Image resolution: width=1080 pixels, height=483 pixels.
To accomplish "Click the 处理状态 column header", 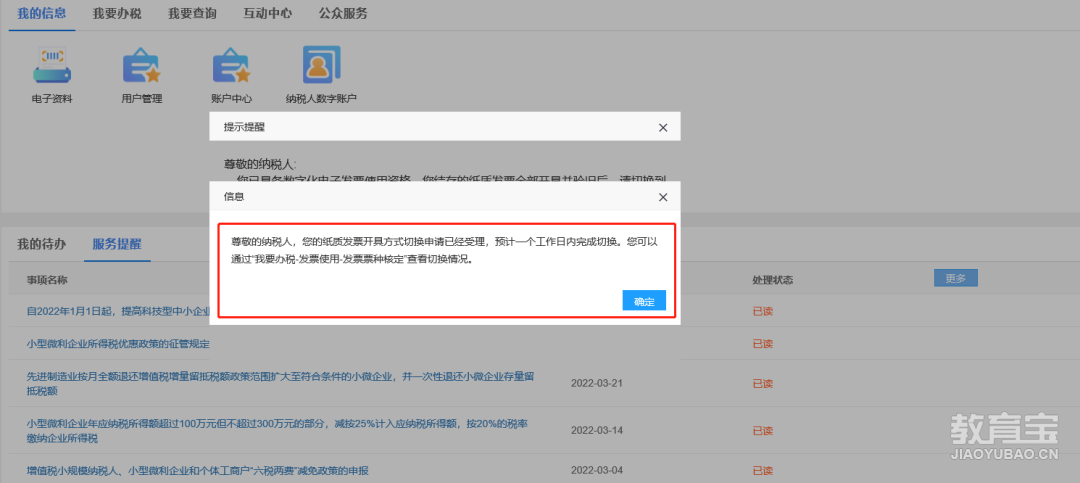I will click(773, 280).
